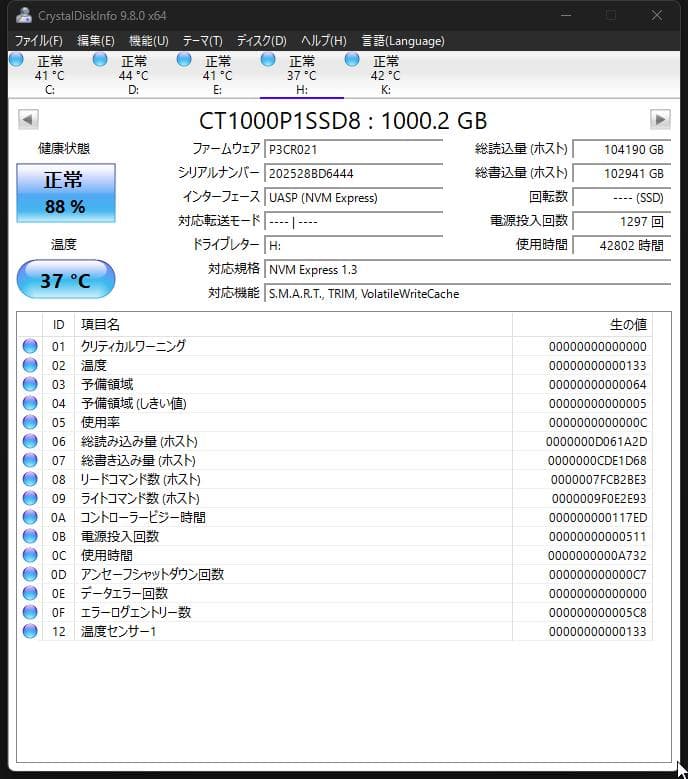Open the ディスク(D) menu
This screenshot has height=779, width=688.
[x=262, y=41]
